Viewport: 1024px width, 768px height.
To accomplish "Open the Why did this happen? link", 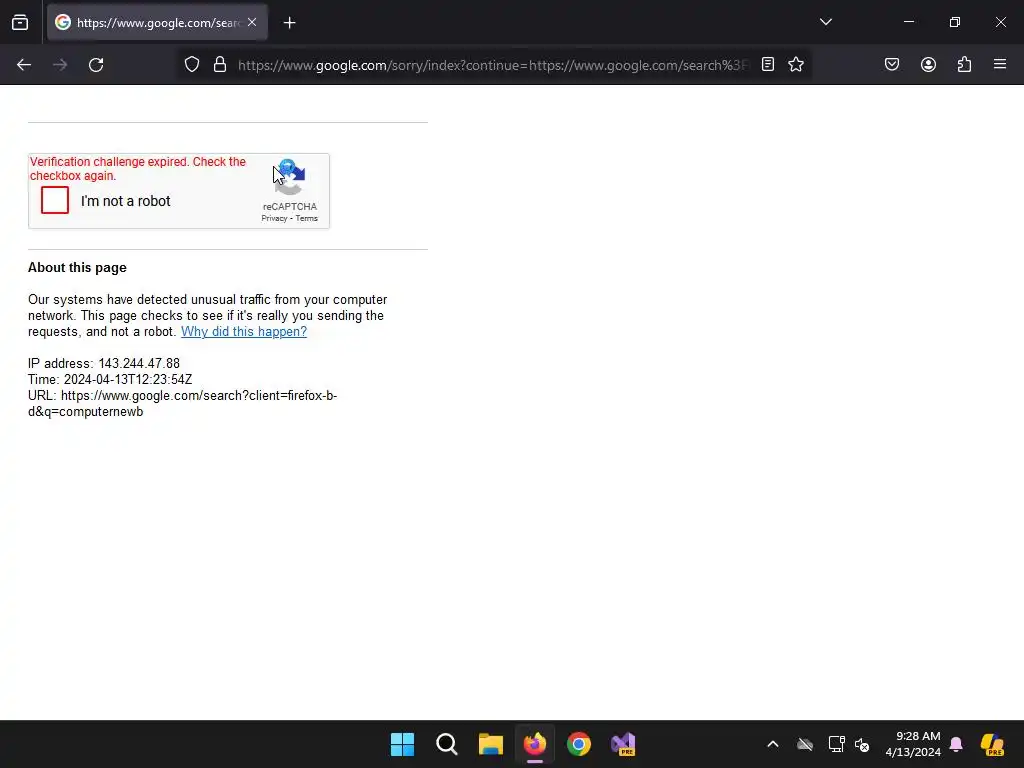I will point(244,332).
